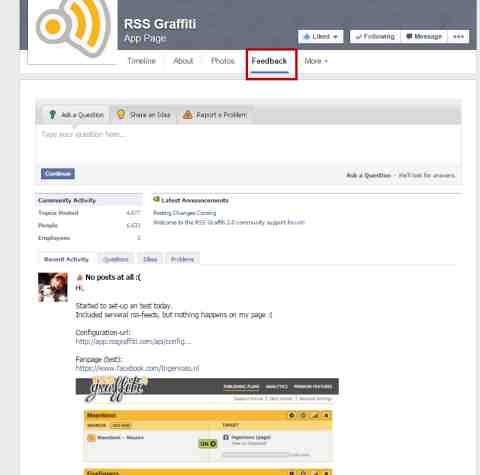Click the post author's avatar thumbnail

click(x=53, y=287)
